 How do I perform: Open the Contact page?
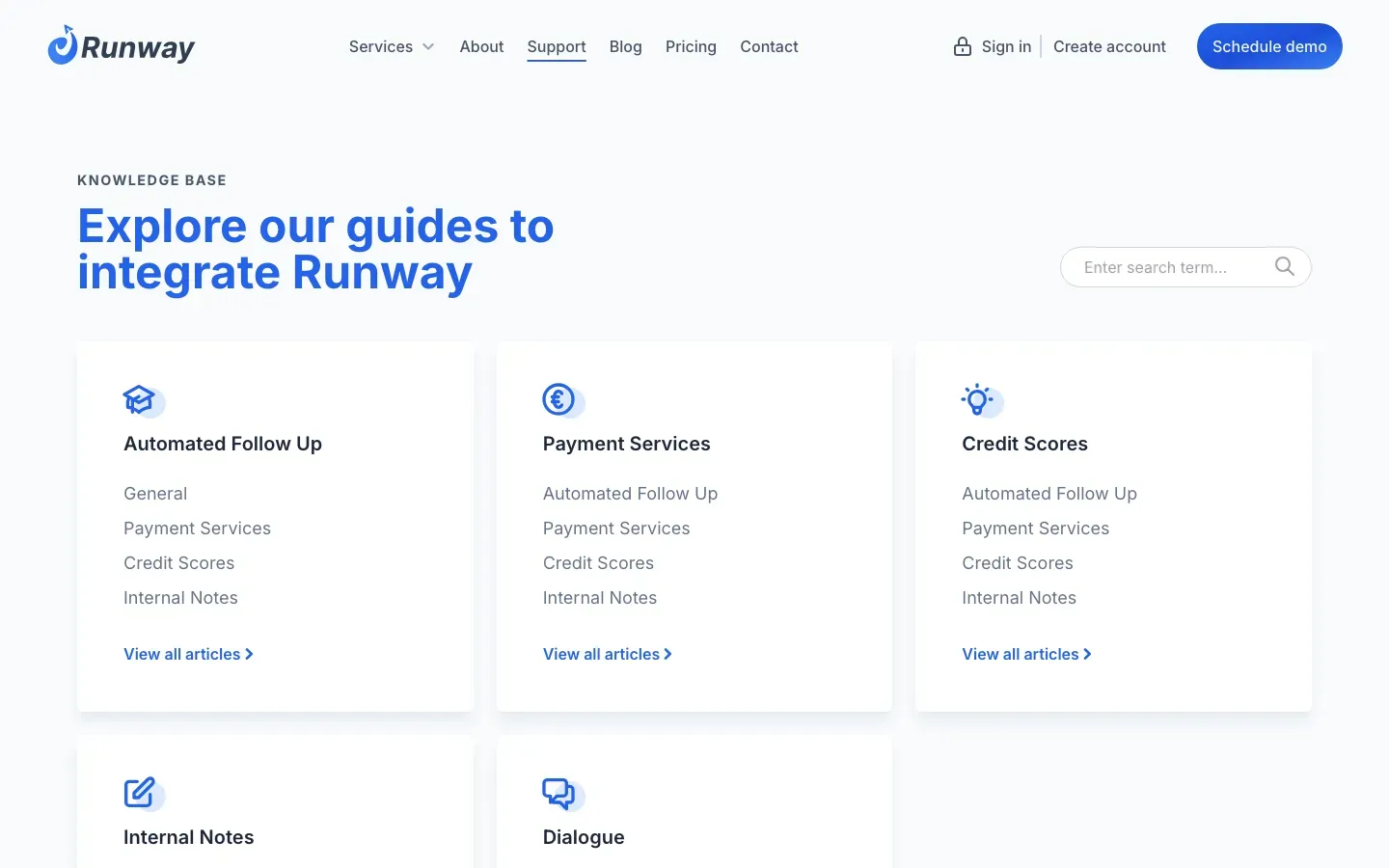point(769,46)
